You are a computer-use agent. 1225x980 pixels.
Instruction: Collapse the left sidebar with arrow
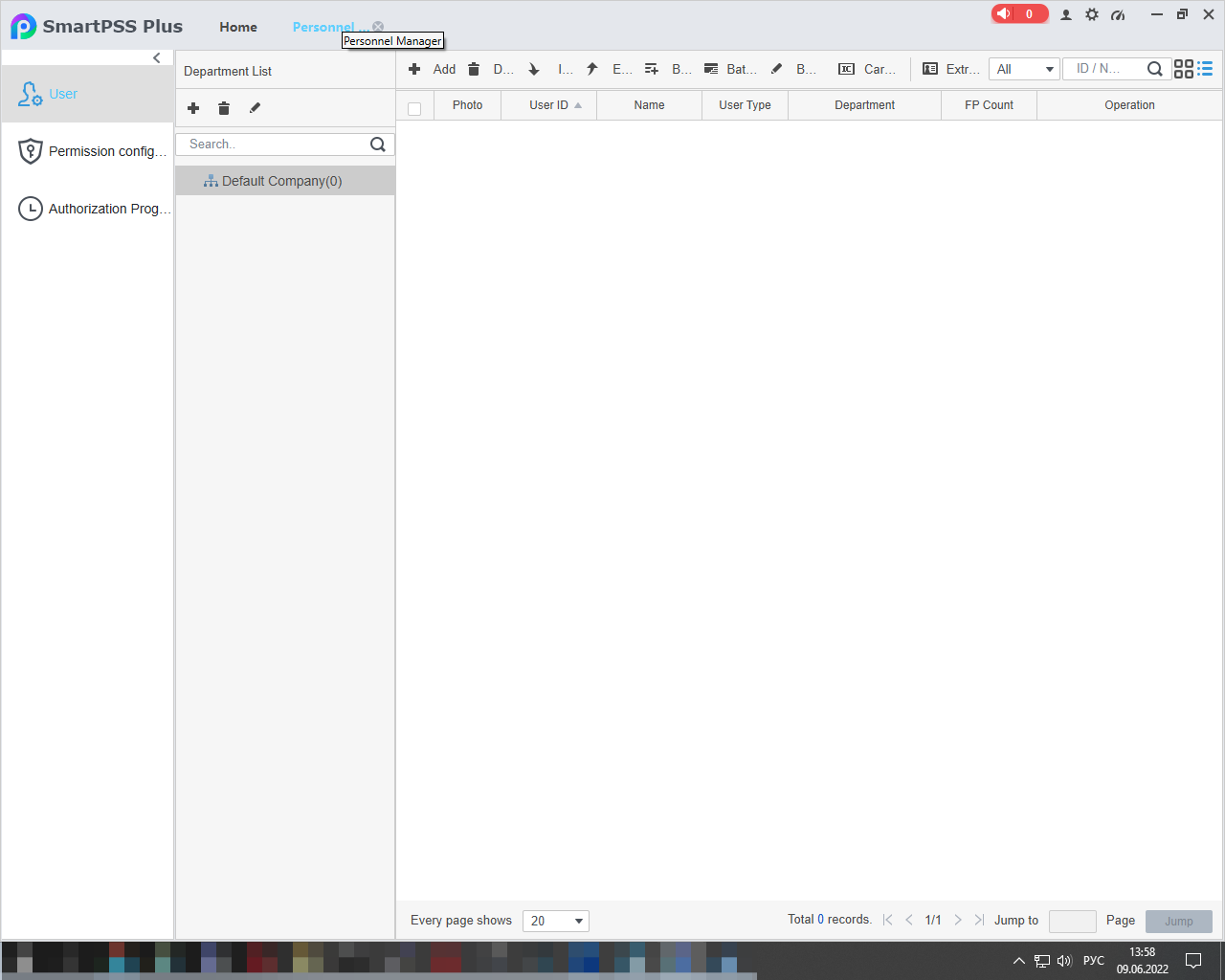(157, 58)
